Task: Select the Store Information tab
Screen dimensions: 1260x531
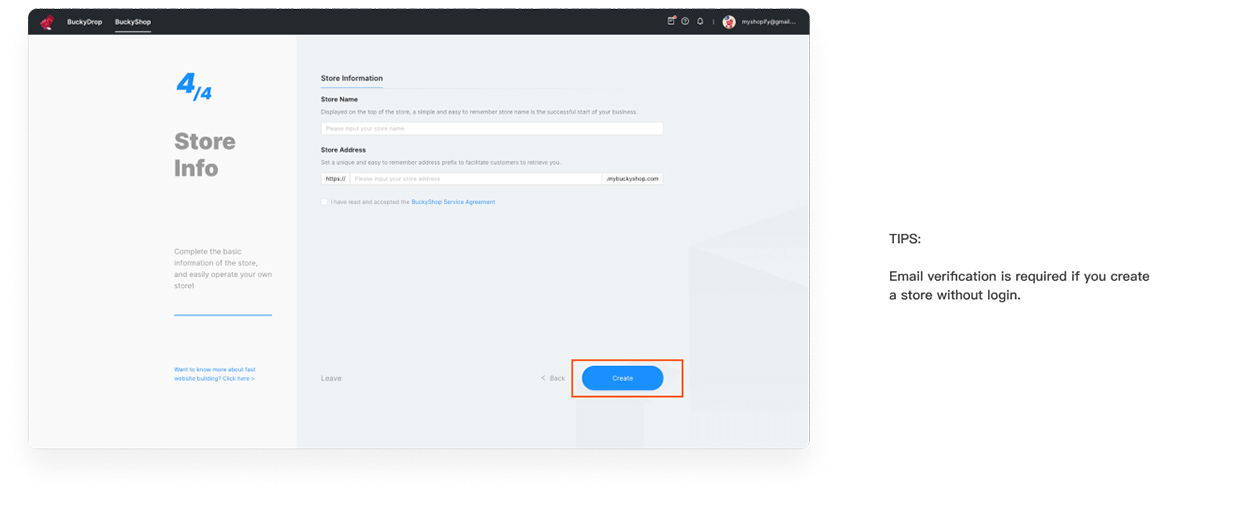Action: coord(352,78)
